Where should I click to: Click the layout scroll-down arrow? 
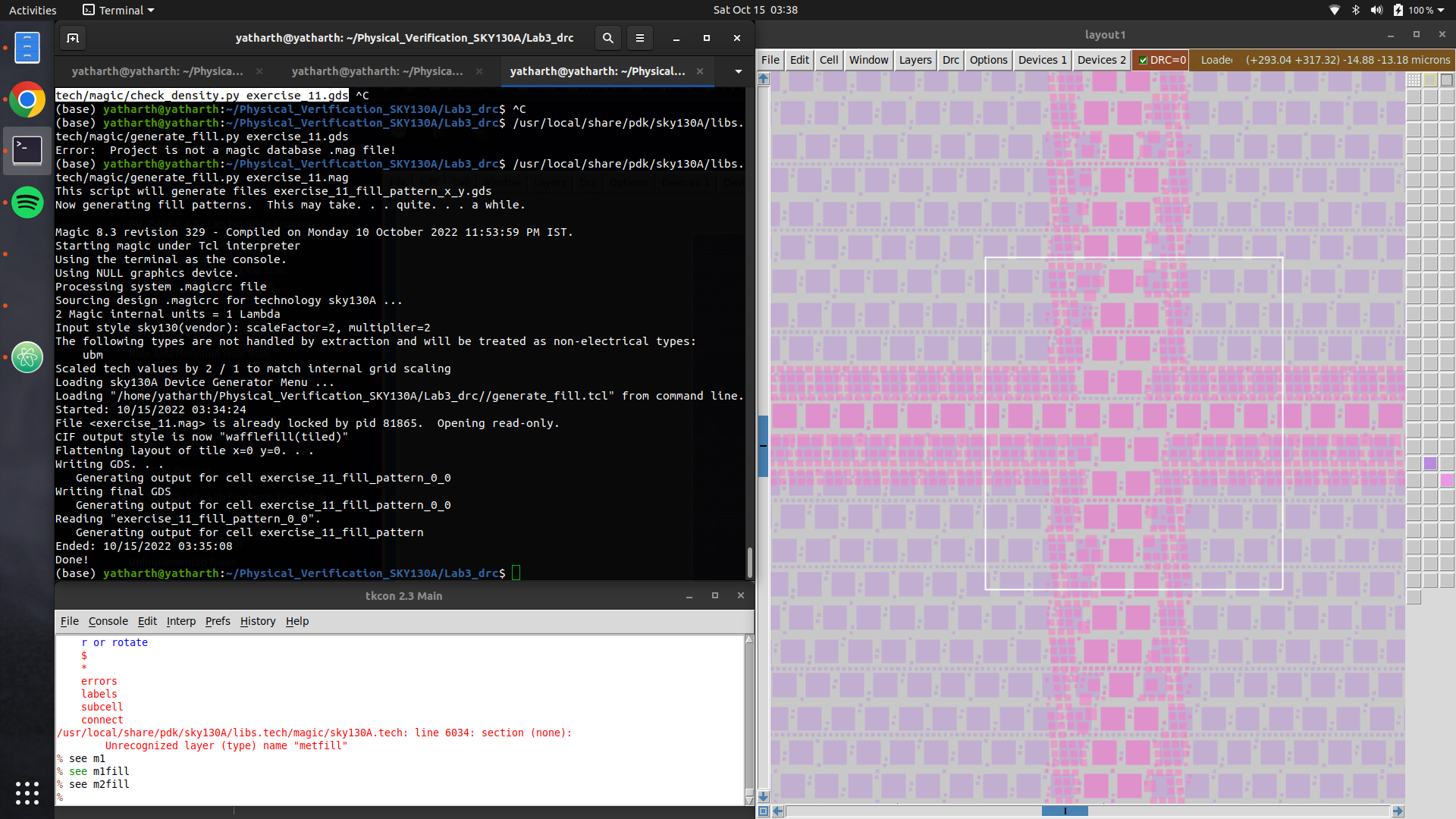(x=764, y=797)
